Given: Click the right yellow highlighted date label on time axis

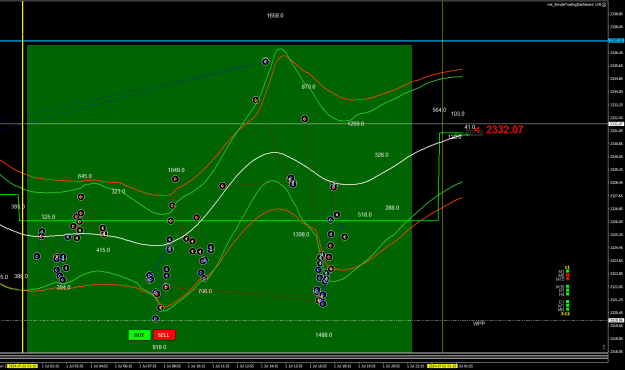Looking at the screenshot, I should click(x=442, y=366).
